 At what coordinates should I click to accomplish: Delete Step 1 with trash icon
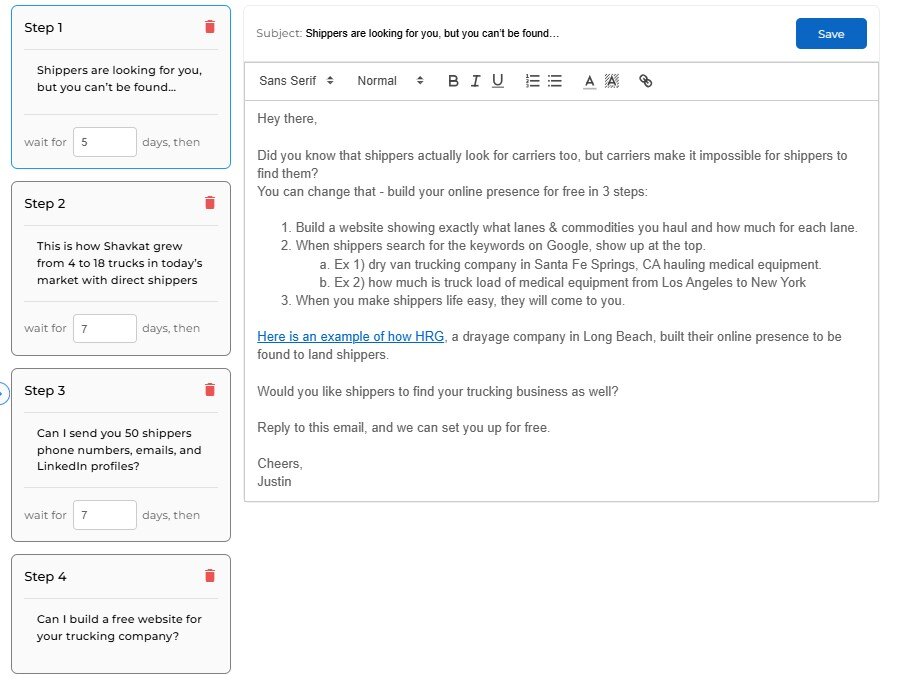pos(209,27)
